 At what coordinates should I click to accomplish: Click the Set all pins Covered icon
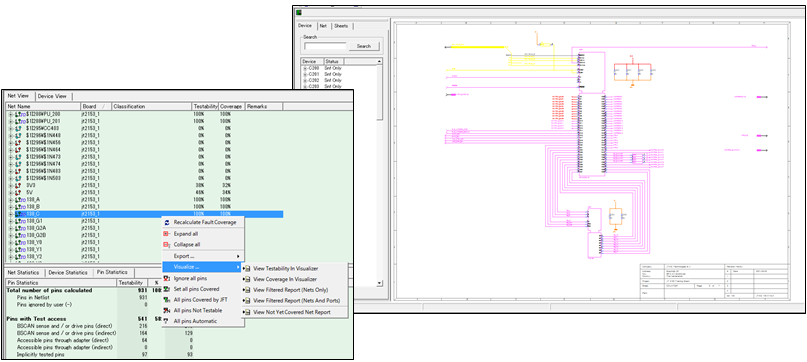coord(166,289)
